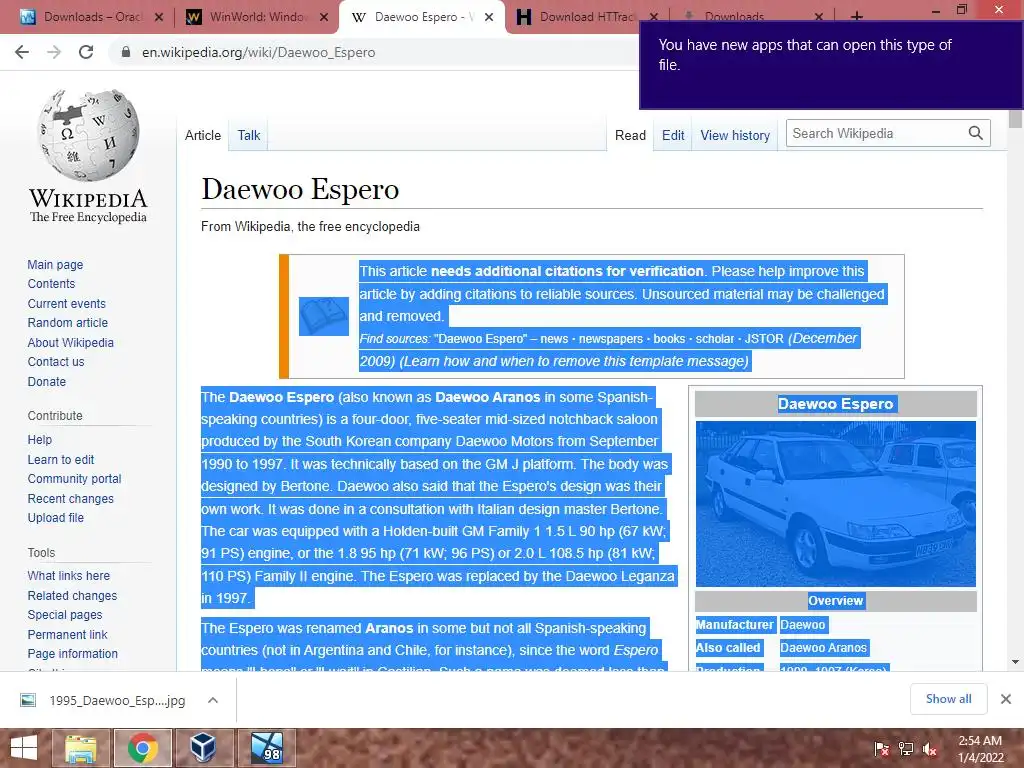Reload the page with refresh icon

coord(86,52)
